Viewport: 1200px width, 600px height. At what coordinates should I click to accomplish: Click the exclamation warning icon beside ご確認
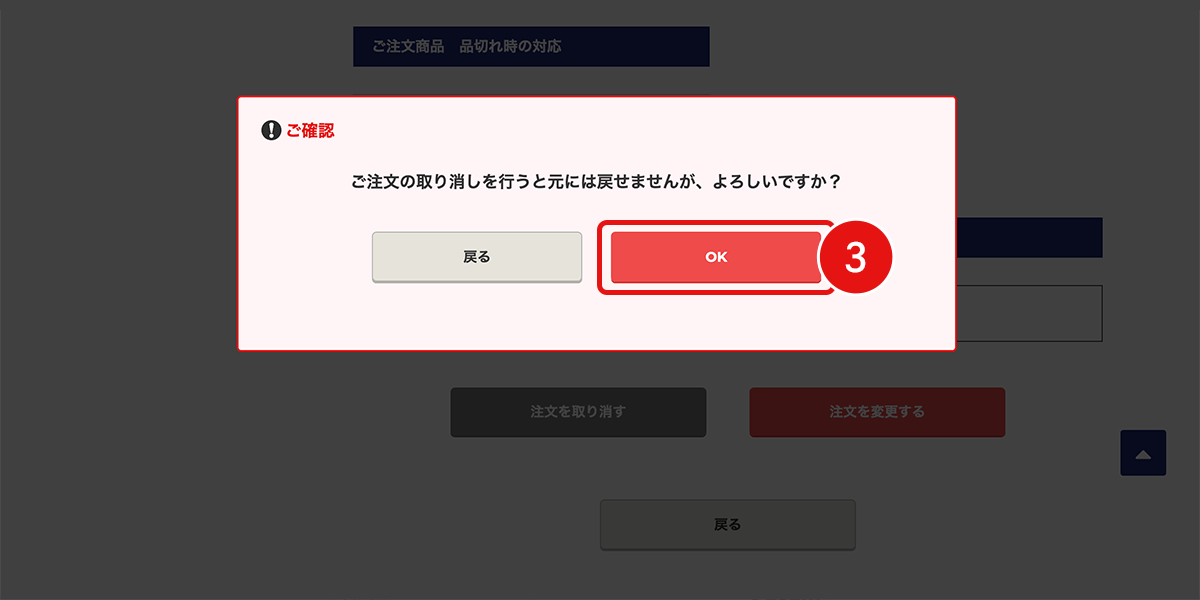271,131
